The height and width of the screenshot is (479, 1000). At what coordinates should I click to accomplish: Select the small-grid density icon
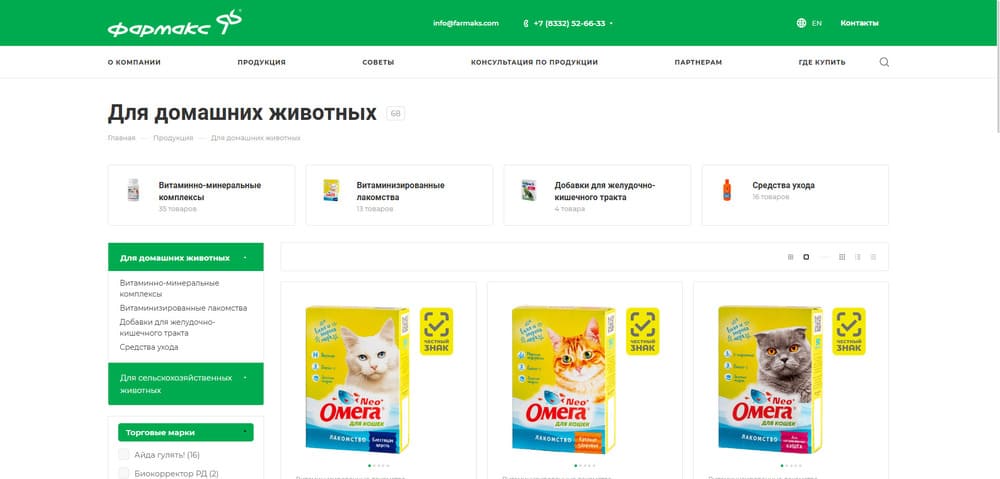(x=791, y=257)
